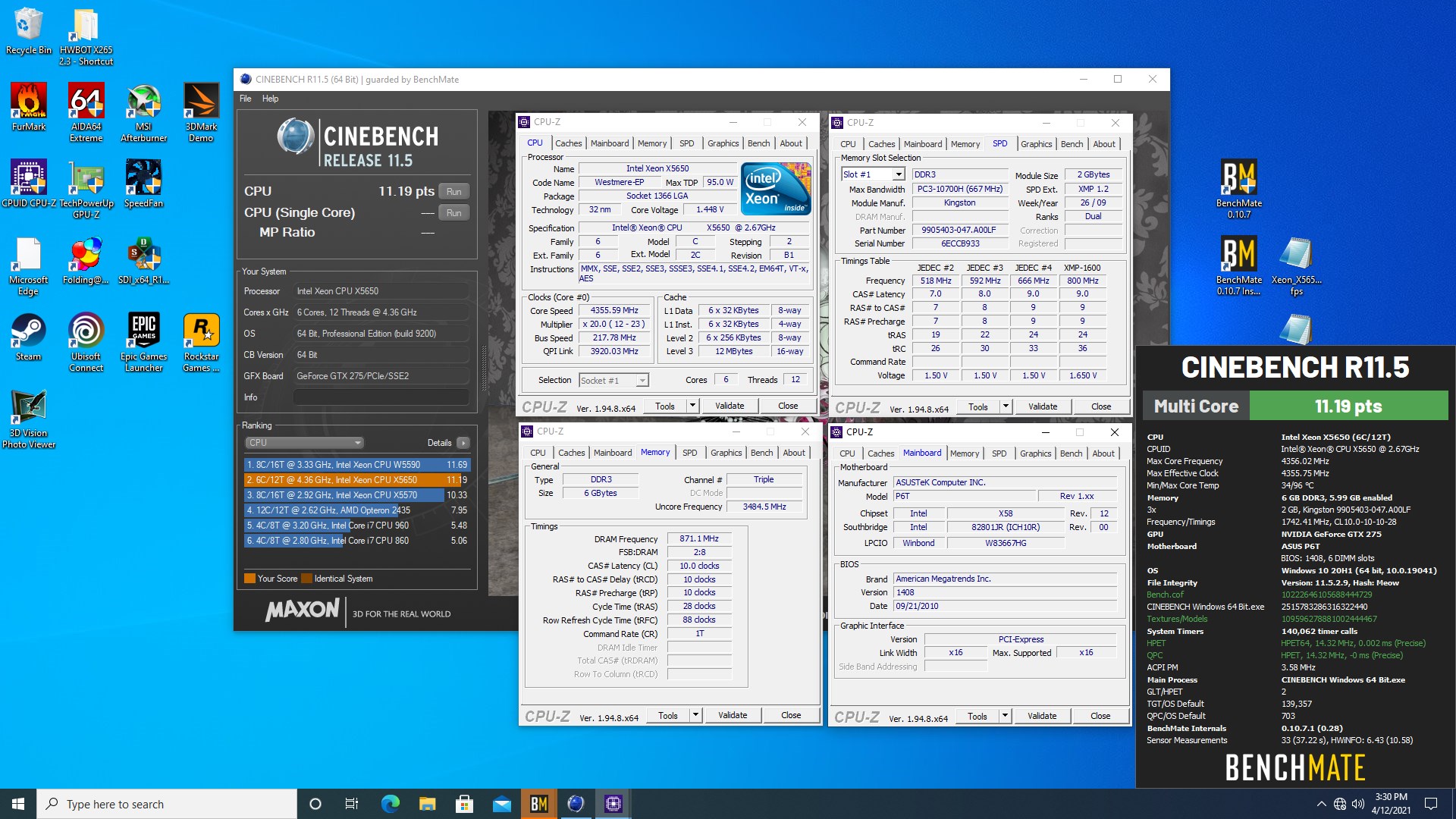Open About tab in Memory CPU-Z window

(794, 453)
